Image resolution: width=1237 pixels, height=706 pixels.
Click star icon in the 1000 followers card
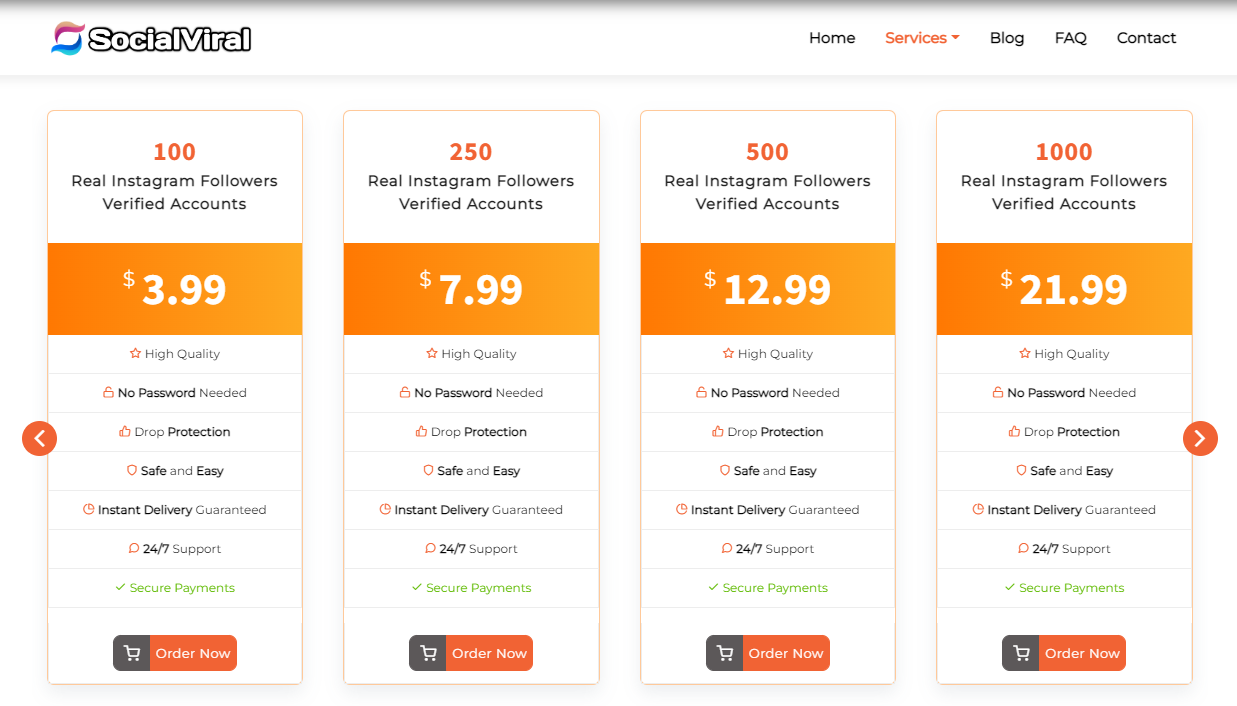(1025, 353)
